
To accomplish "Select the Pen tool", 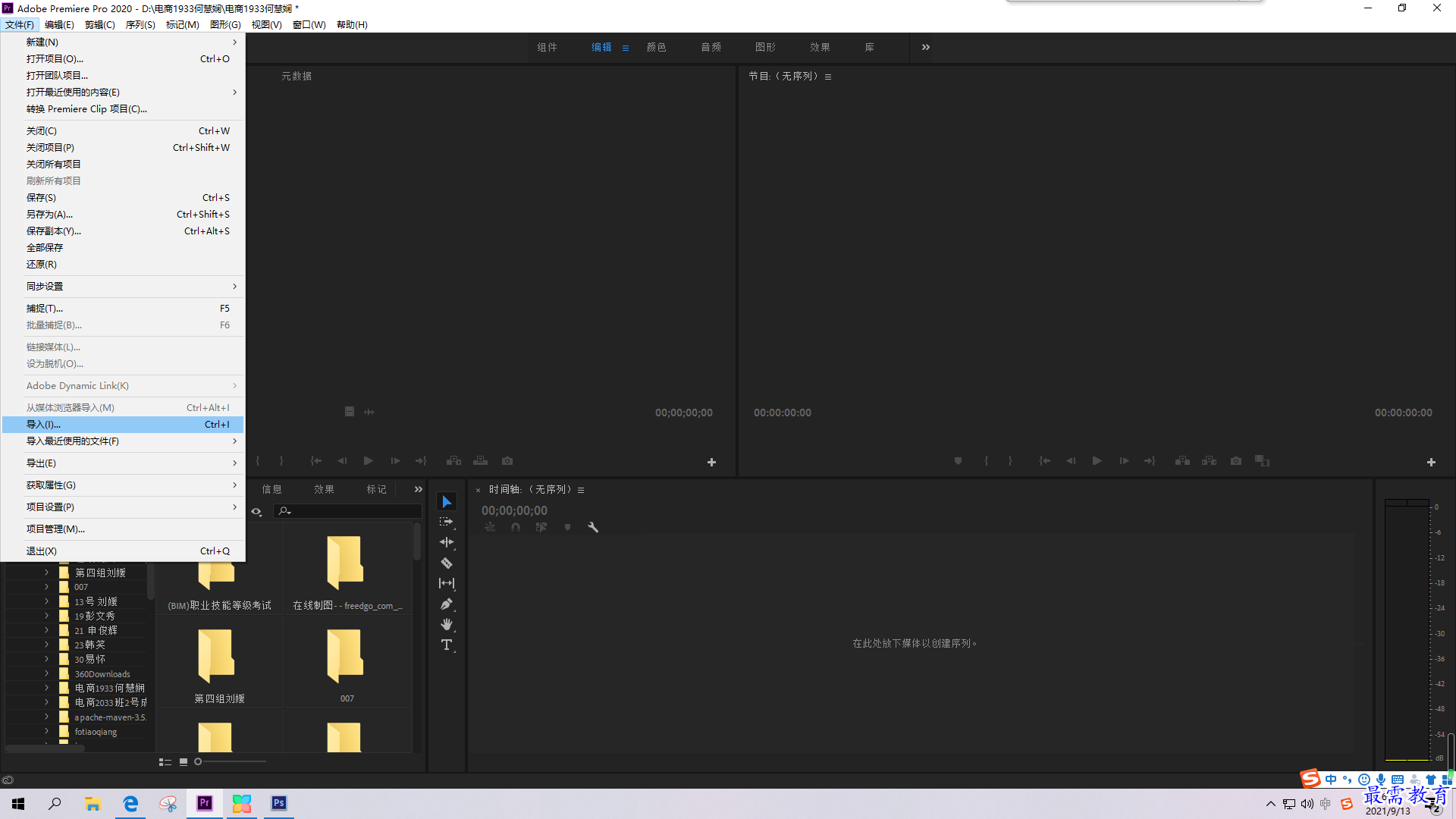I will click(x=447, y=604).
